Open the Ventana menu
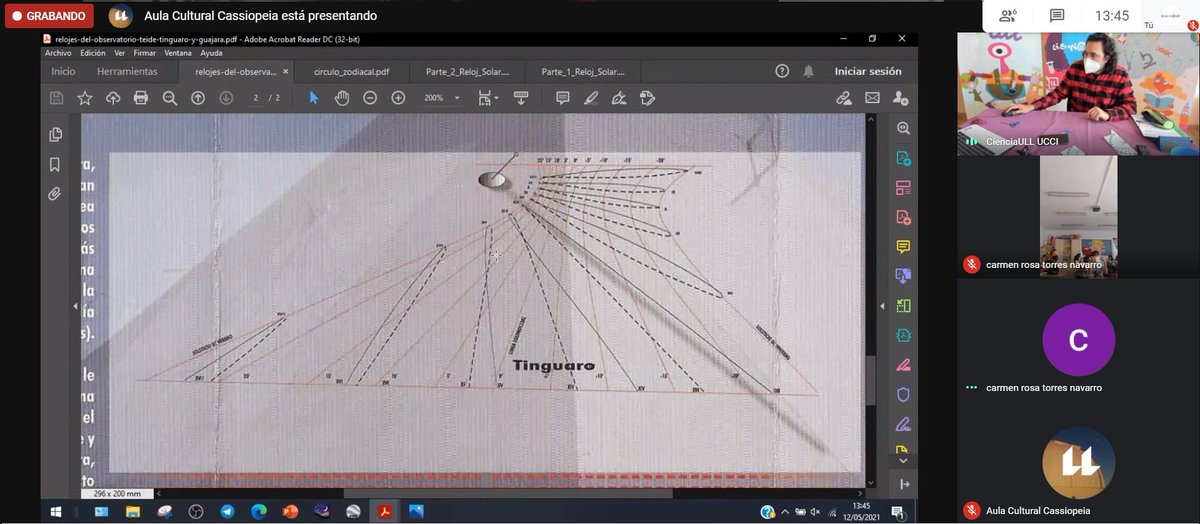 point(178,52)
